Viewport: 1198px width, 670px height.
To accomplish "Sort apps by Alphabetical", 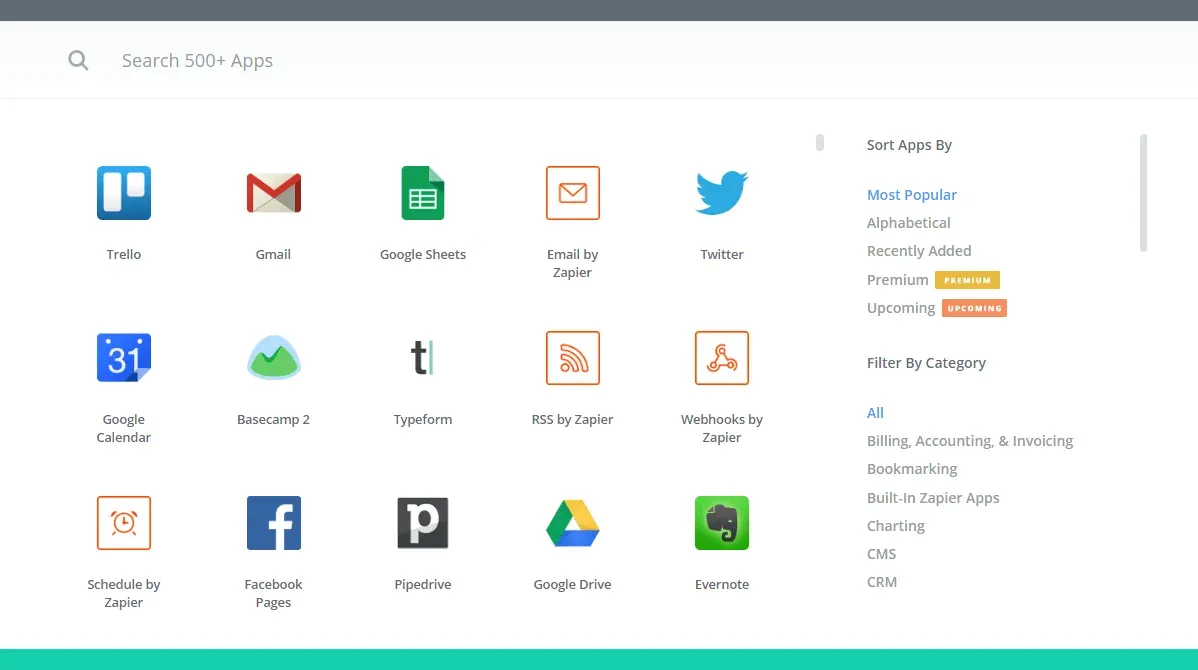I will click(908, 223).
